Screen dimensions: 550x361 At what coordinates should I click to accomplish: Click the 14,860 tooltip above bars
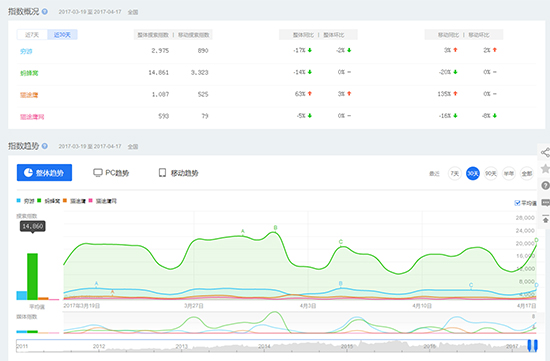click(x=33, y=226)
